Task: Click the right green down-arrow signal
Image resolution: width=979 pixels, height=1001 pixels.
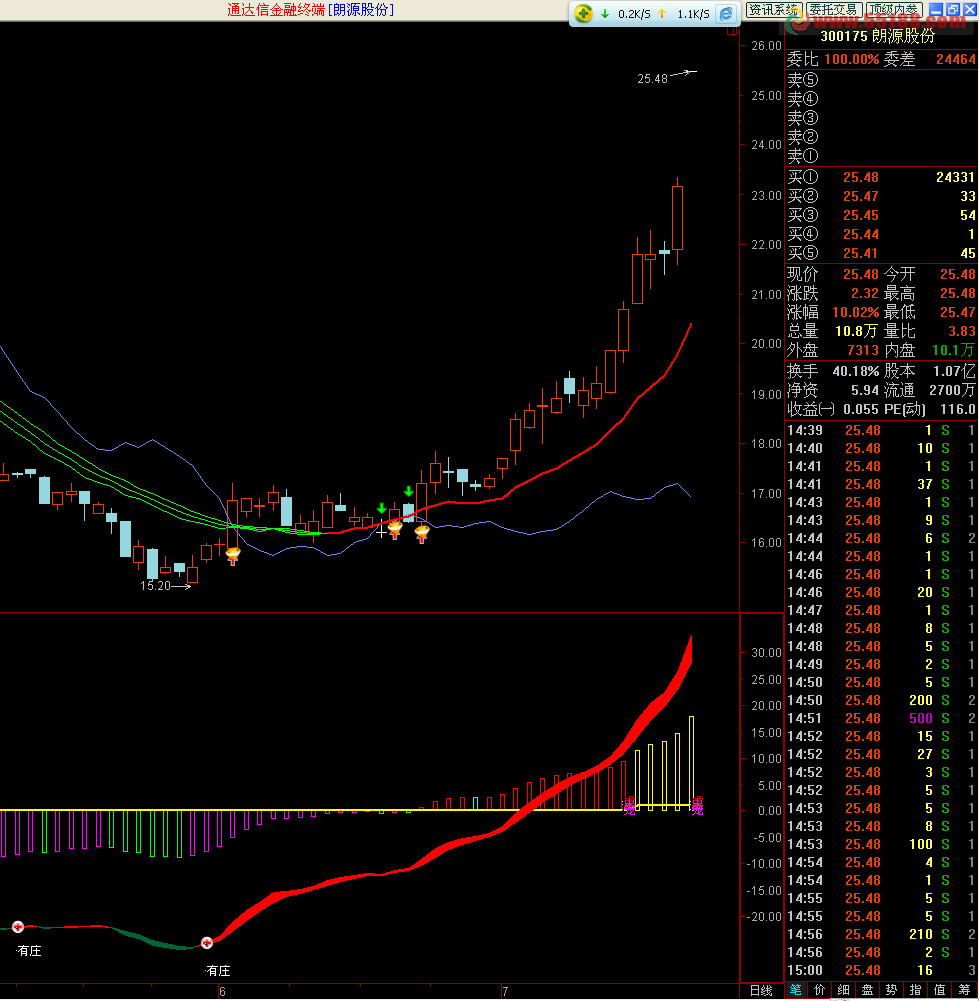Action: [408, 491]
